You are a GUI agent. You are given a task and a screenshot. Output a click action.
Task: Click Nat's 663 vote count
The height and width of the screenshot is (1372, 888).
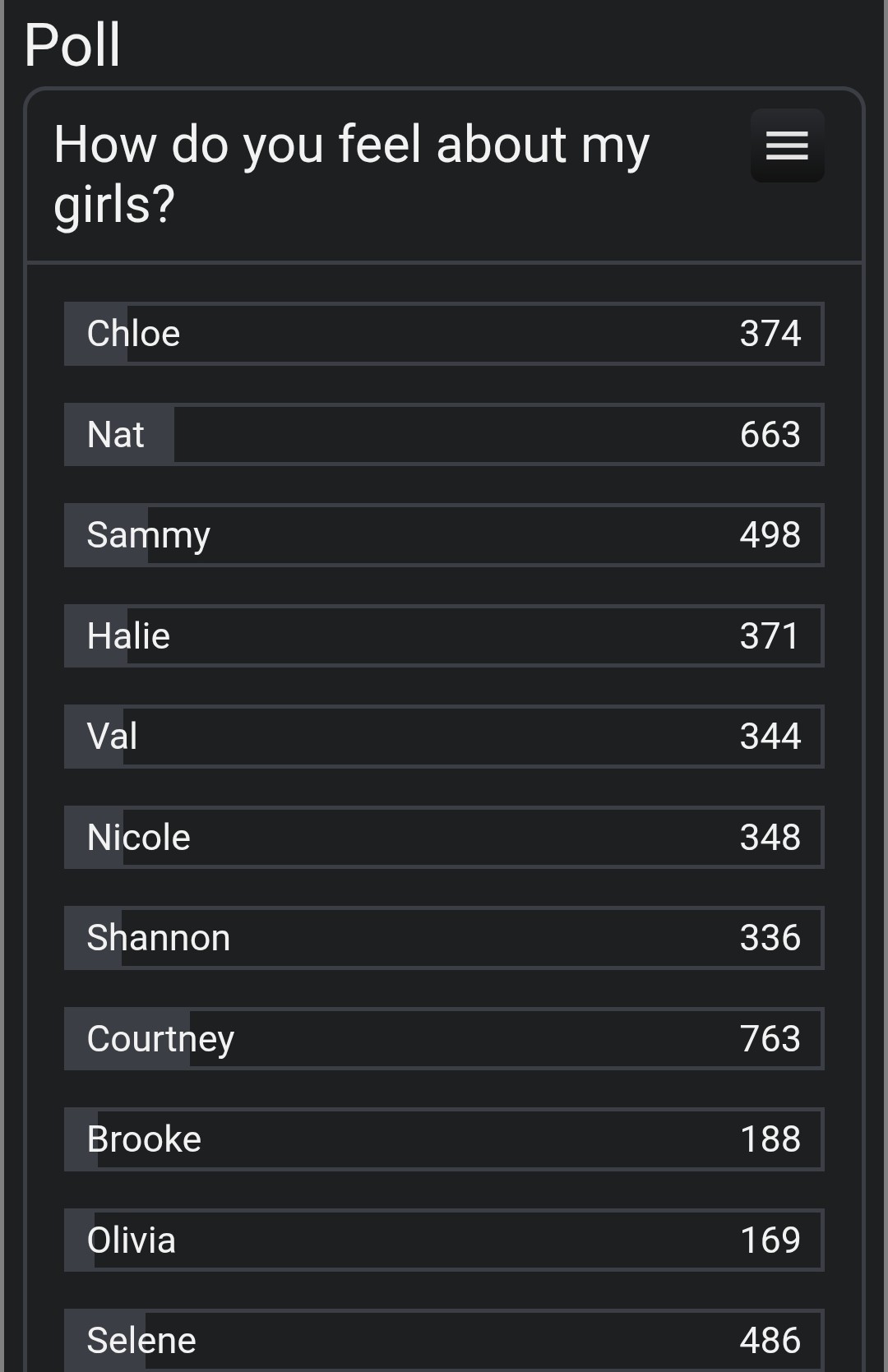click(x=770, y=435)
